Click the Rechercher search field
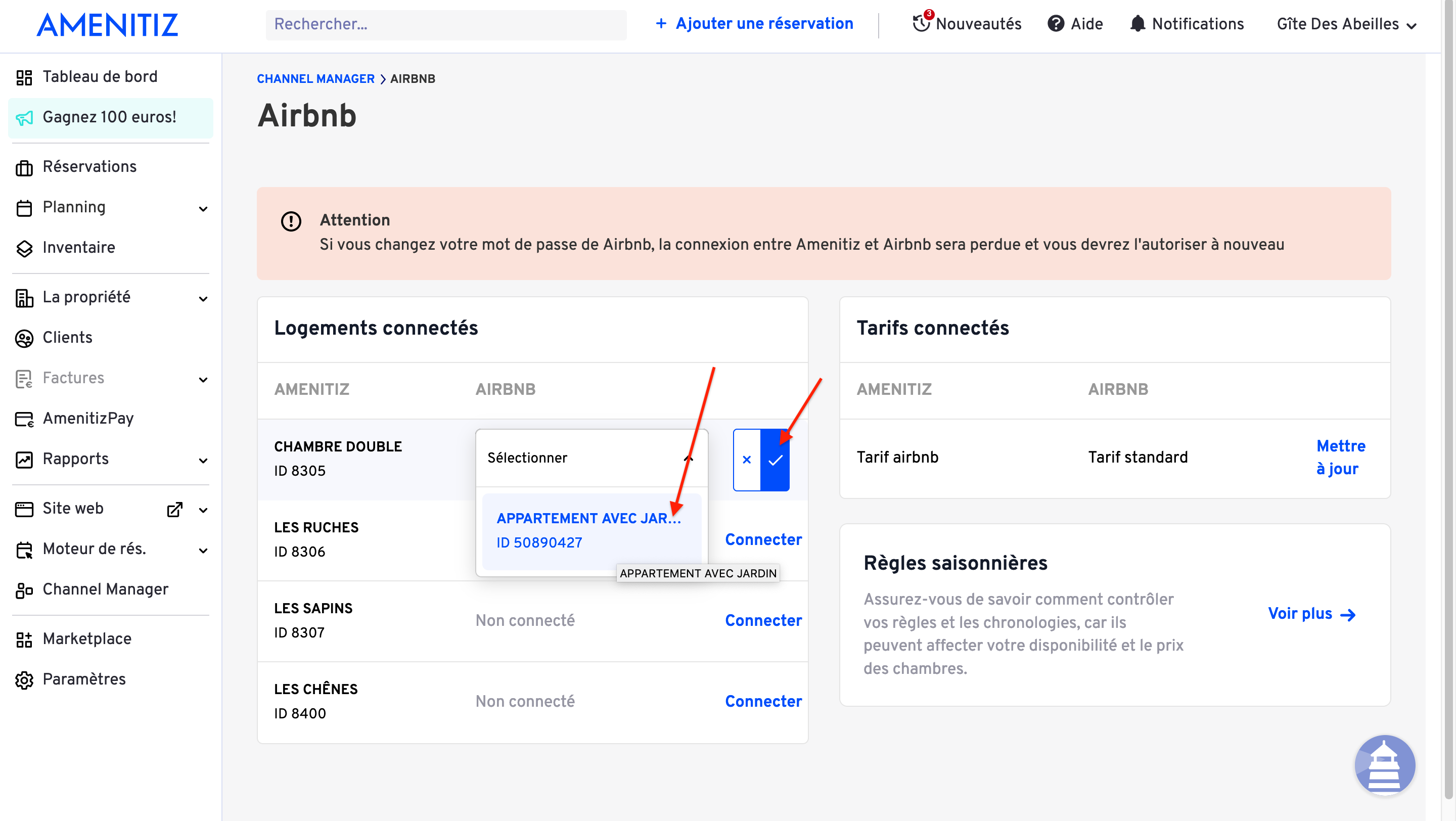The height and width of the screenshot is (821, 1456). click(x=446, y=24)
